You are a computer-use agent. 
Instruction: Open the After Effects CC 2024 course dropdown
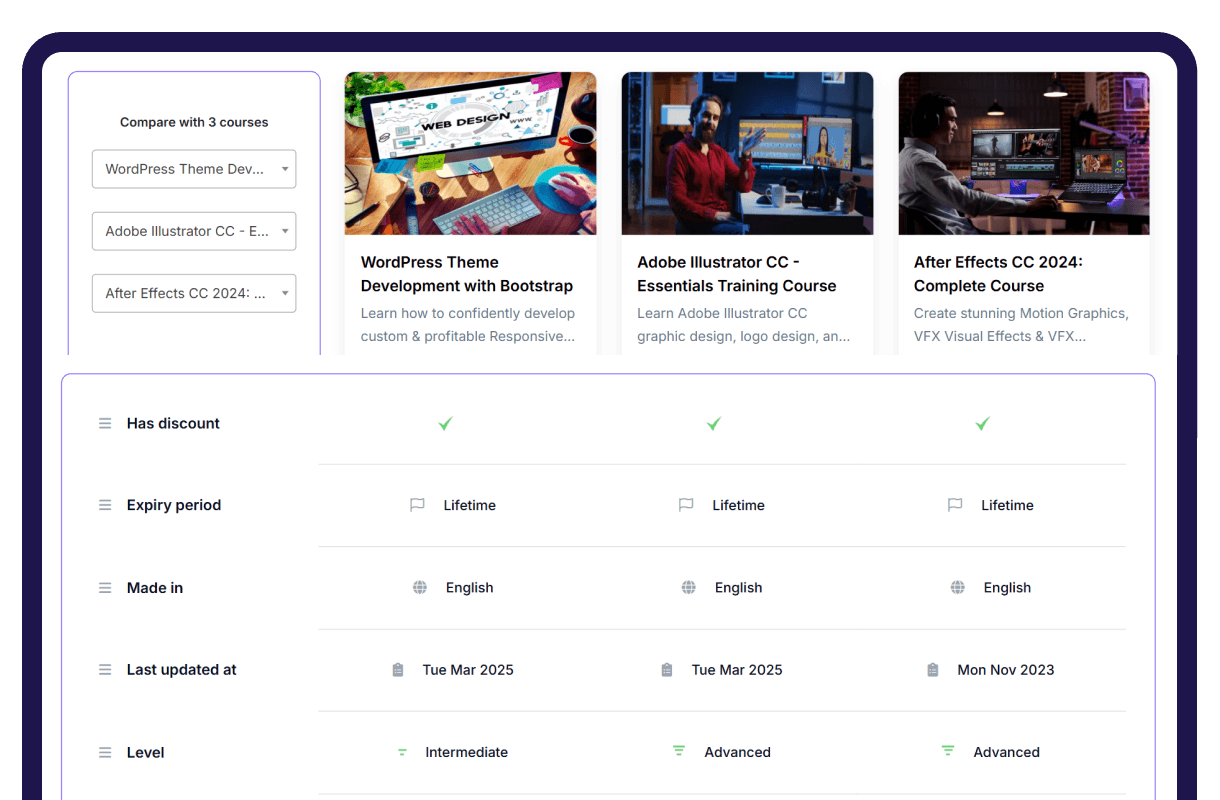[194, 293]
